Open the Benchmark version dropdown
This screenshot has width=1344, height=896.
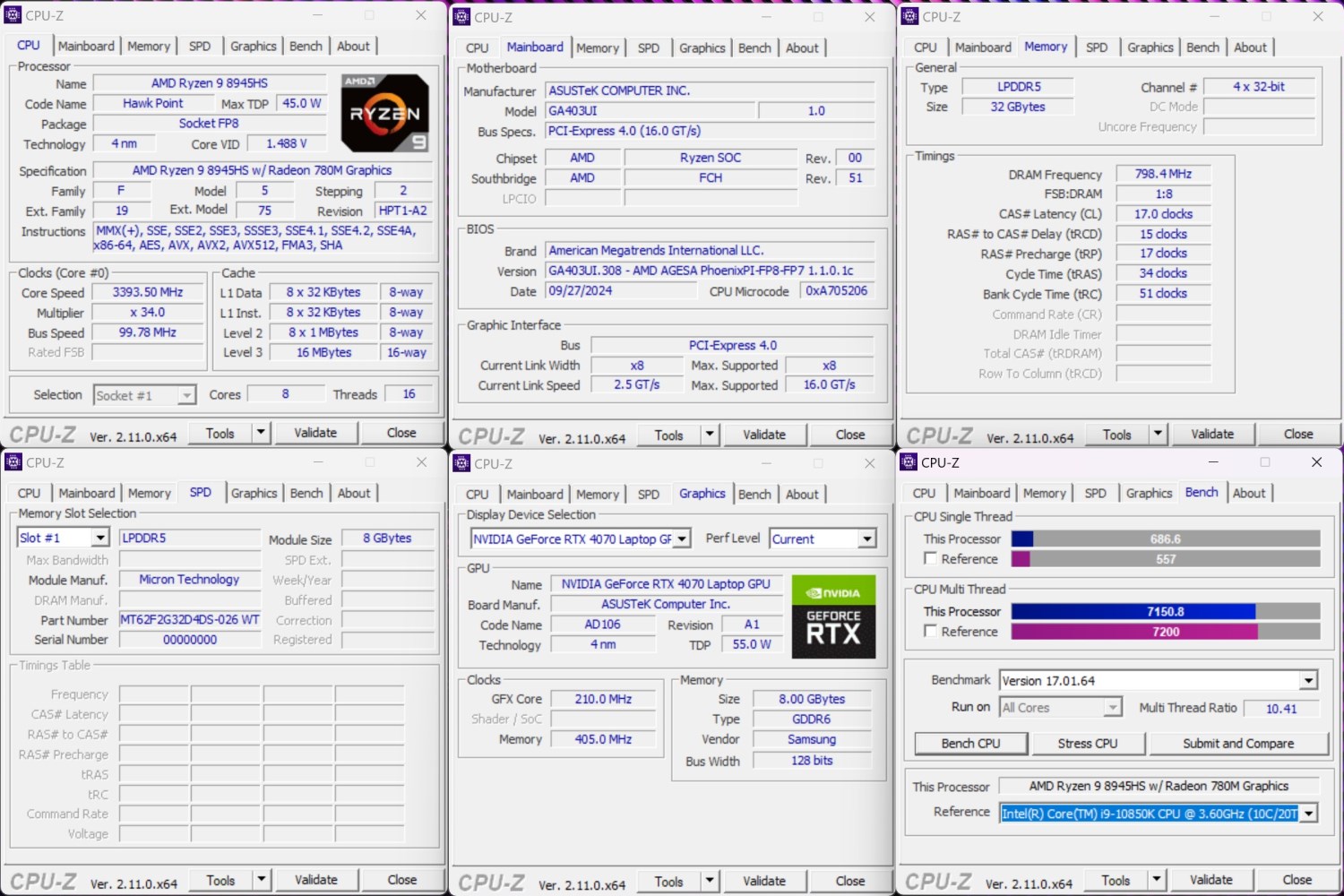pos(1308,681)
